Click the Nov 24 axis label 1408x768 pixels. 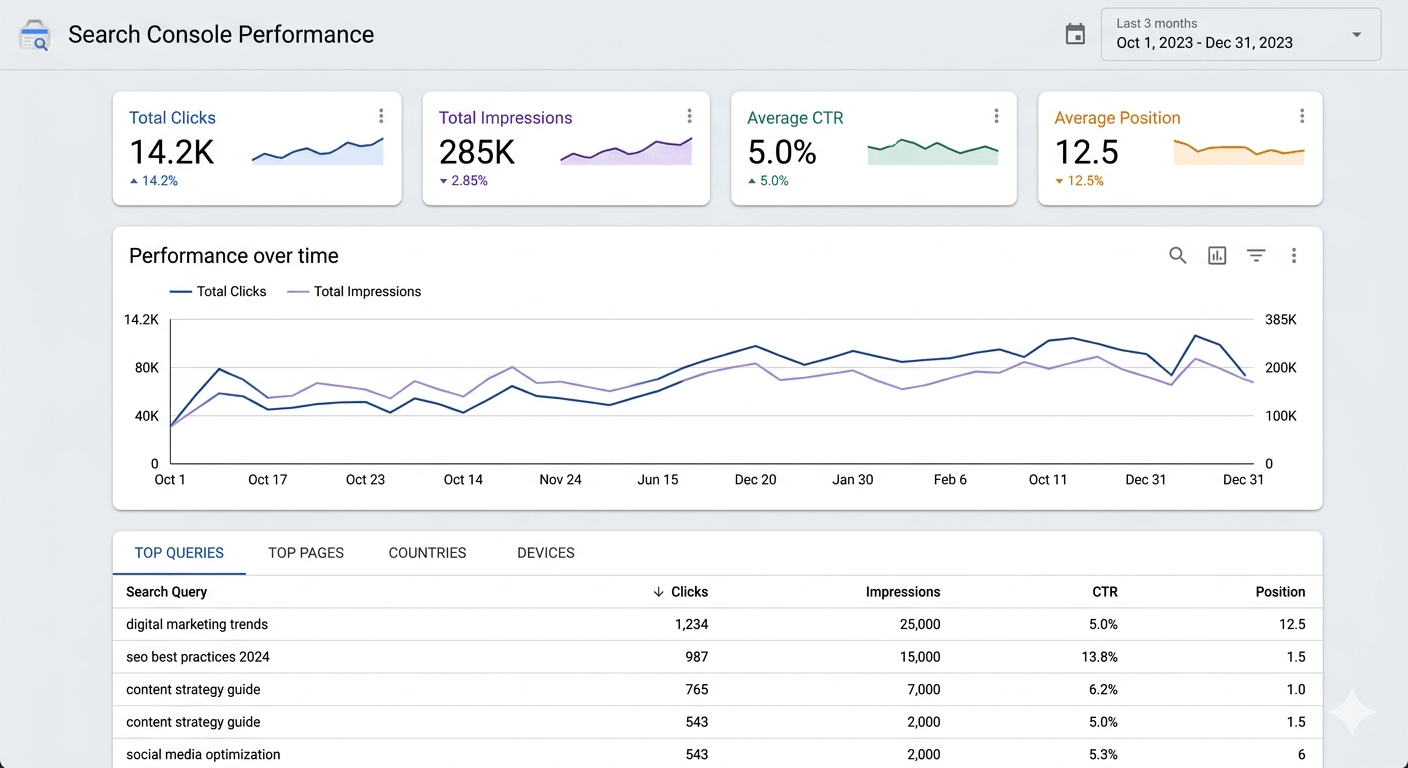(560, 480)
